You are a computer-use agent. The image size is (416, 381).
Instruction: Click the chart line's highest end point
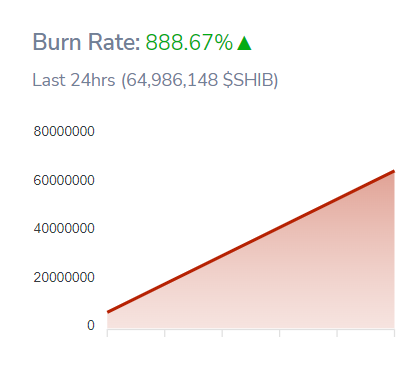(x=394, y=171)
